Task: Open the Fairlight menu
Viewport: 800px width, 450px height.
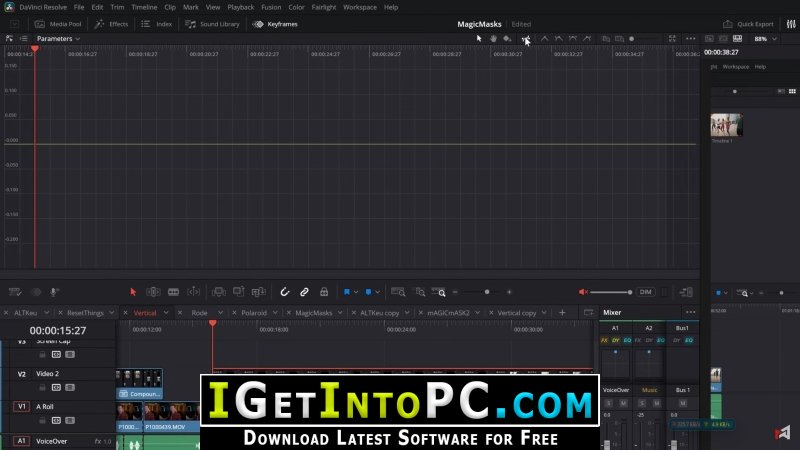Action: coord(323,7)
